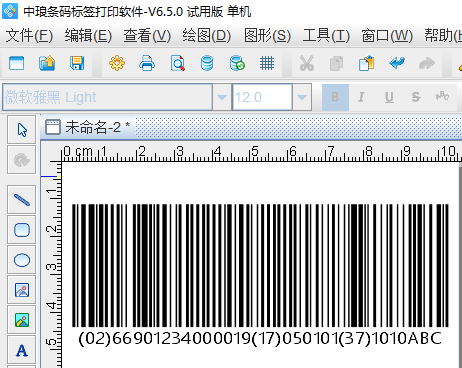Viewport: 462px width, 368px height.
Task: Open the 绘图(D) menu
Action: [206, 35]
